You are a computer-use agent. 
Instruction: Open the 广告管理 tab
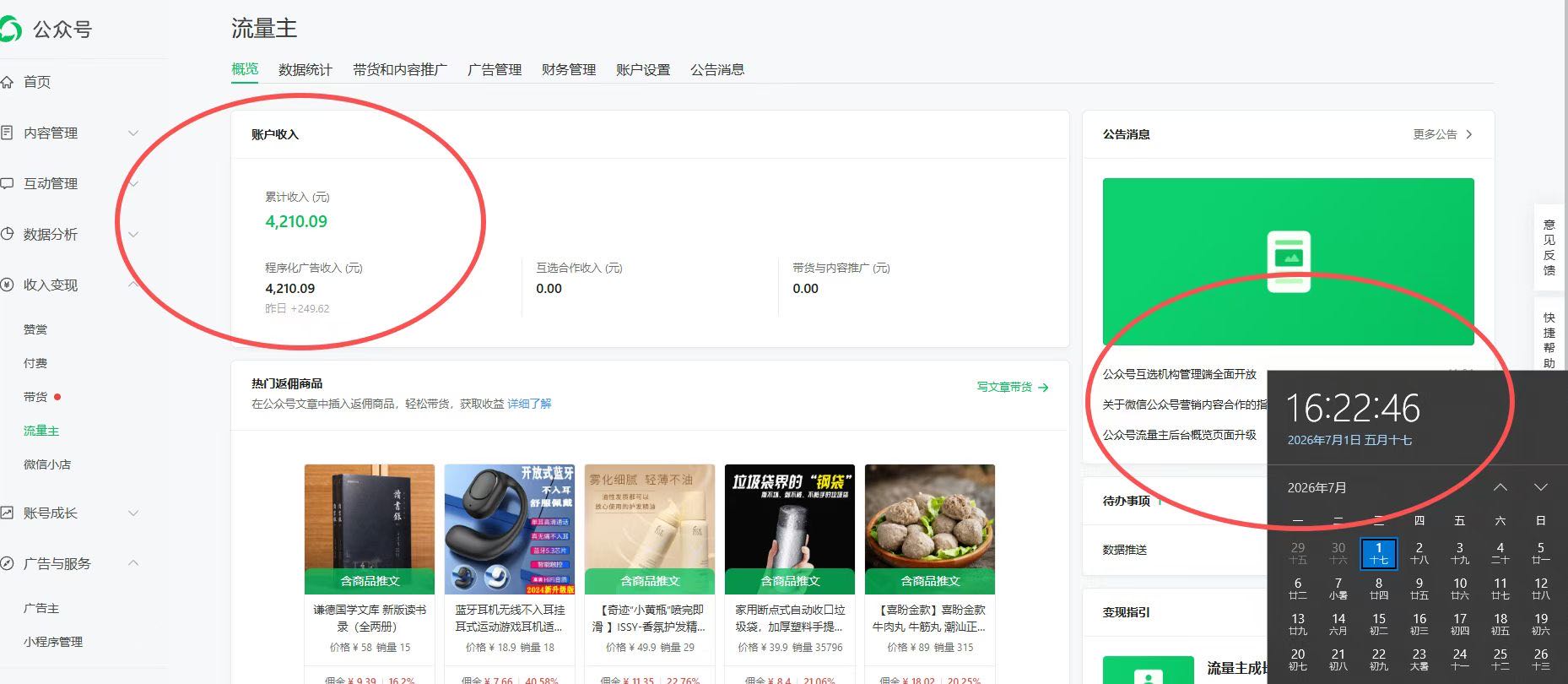click(x=495, y=70)
